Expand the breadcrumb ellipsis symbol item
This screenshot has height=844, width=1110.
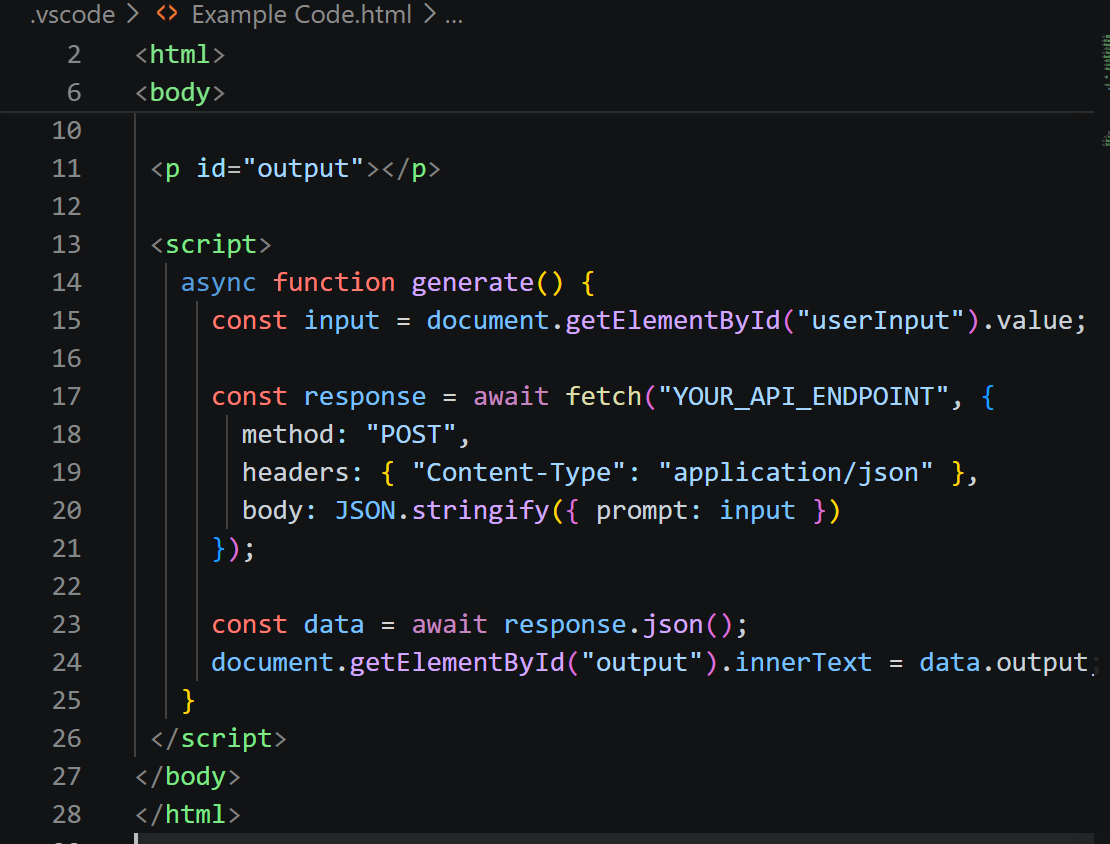(x=453, y=16)
